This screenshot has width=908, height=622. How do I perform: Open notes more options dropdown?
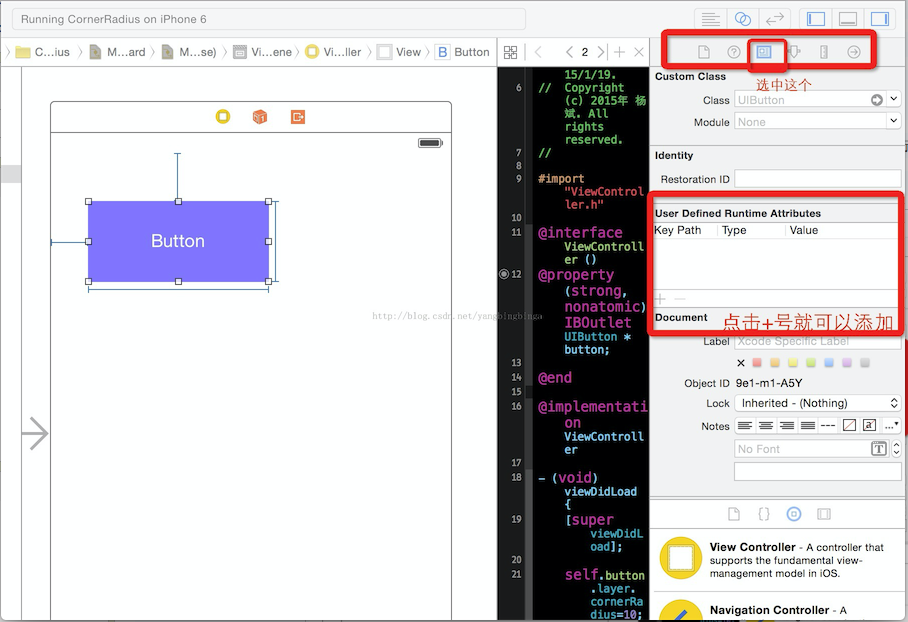pyautogui.click(x=892, y=426)
